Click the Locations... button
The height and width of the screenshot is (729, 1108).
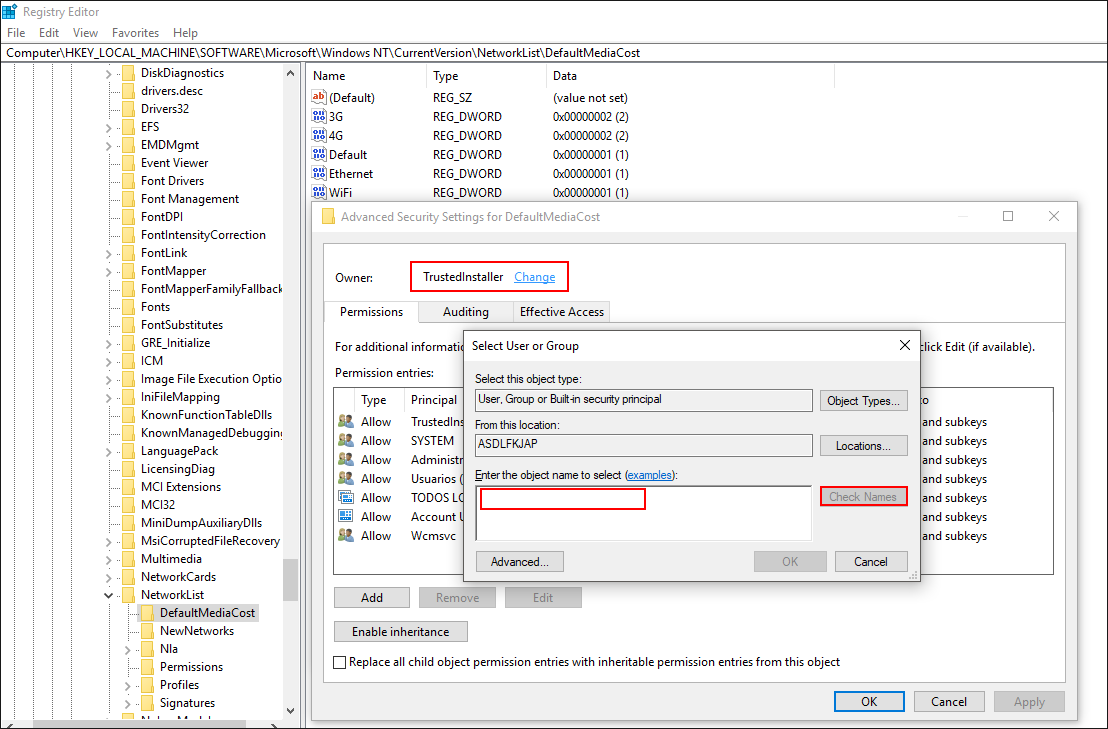[864, 446]
